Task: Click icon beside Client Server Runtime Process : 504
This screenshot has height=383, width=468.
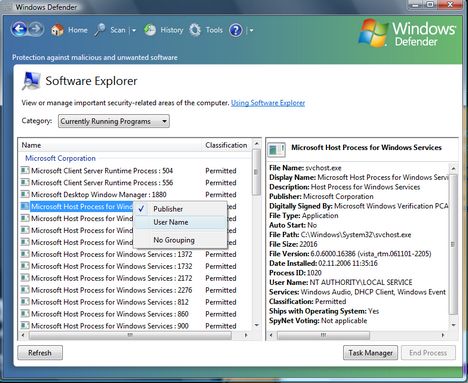Action: pyautogui.click(x=25, y=171)
